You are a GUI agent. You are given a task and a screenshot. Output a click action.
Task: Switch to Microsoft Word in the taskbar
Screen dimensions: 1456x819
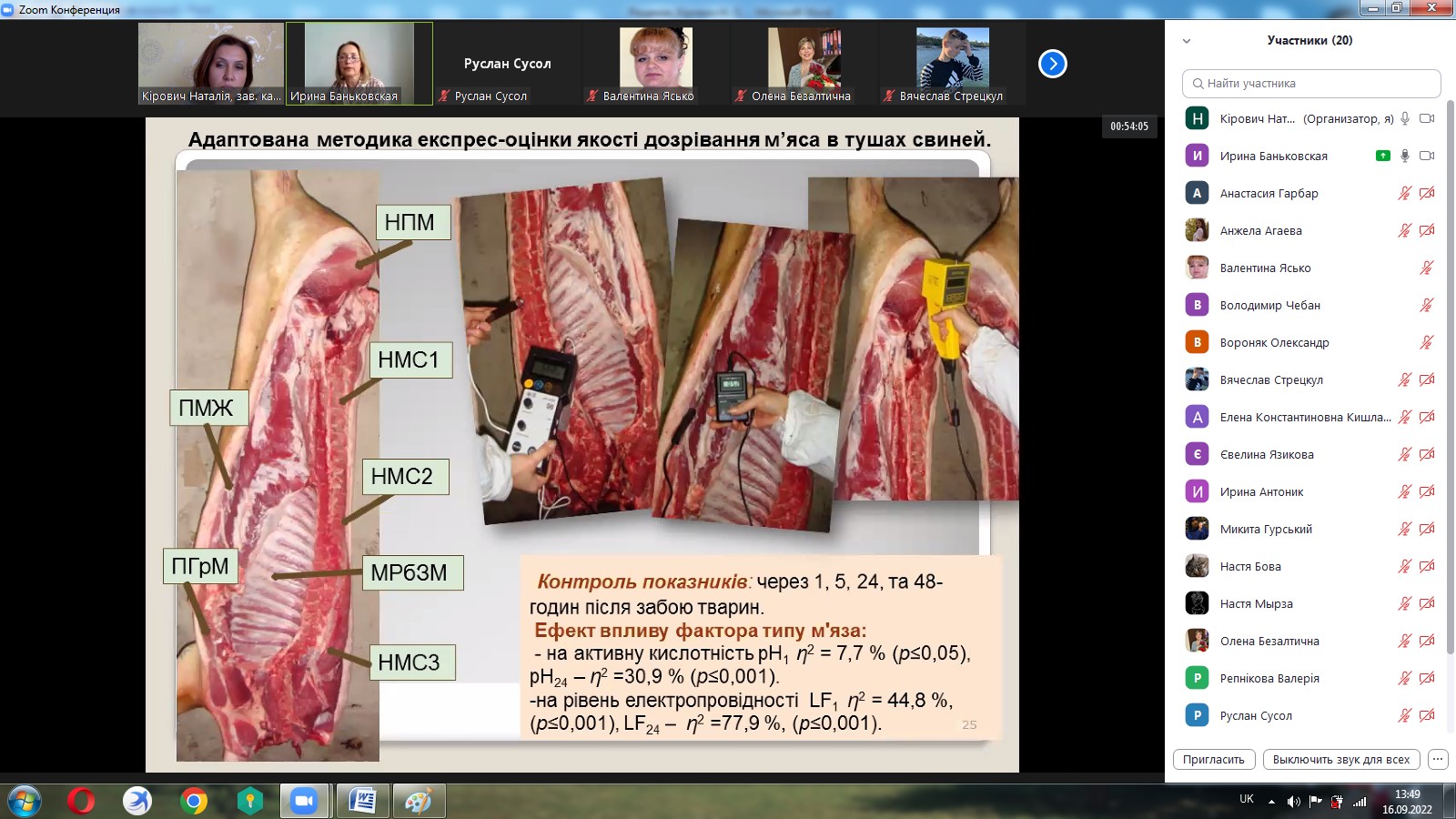(x=362, y=801)
